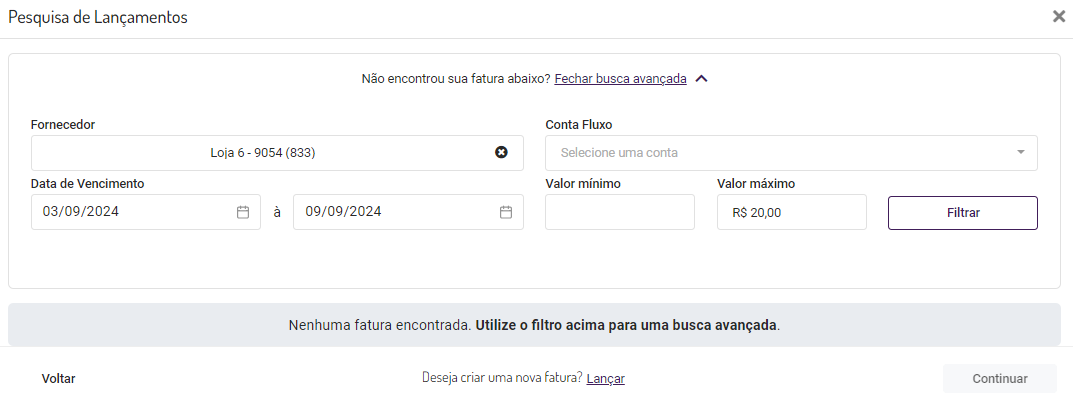
Task: Click the 'Nenhuma fatura encontrada' message banner
Action: (x=534, y=325)
